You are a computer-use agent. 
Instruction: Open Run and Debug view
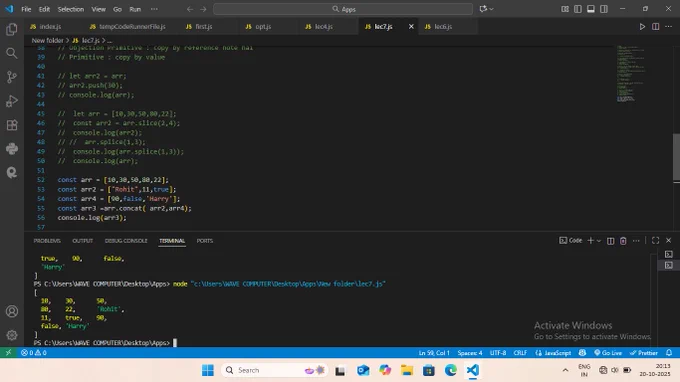[x=12, y=101]
